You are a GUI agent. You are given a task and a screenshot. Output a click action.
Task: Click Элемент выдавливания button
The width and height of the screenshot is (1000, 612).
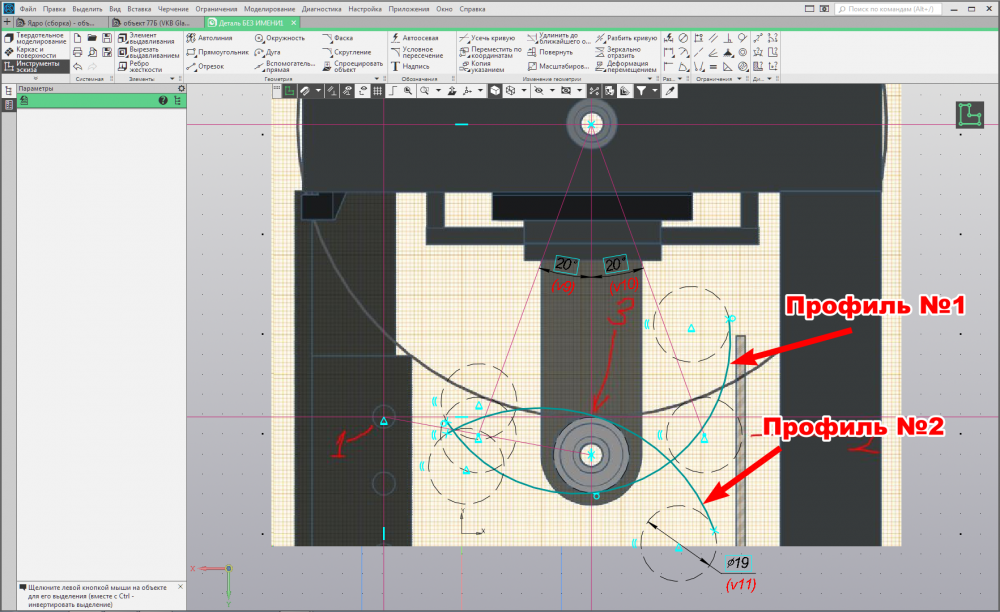point(148,37)
